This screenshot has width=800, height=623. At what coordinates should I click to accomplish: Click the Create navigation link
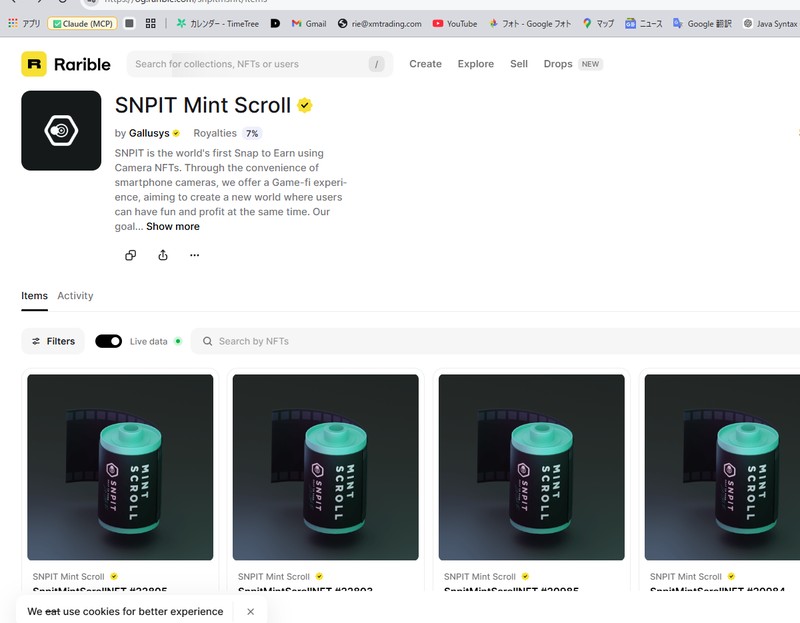coord(425,64)
